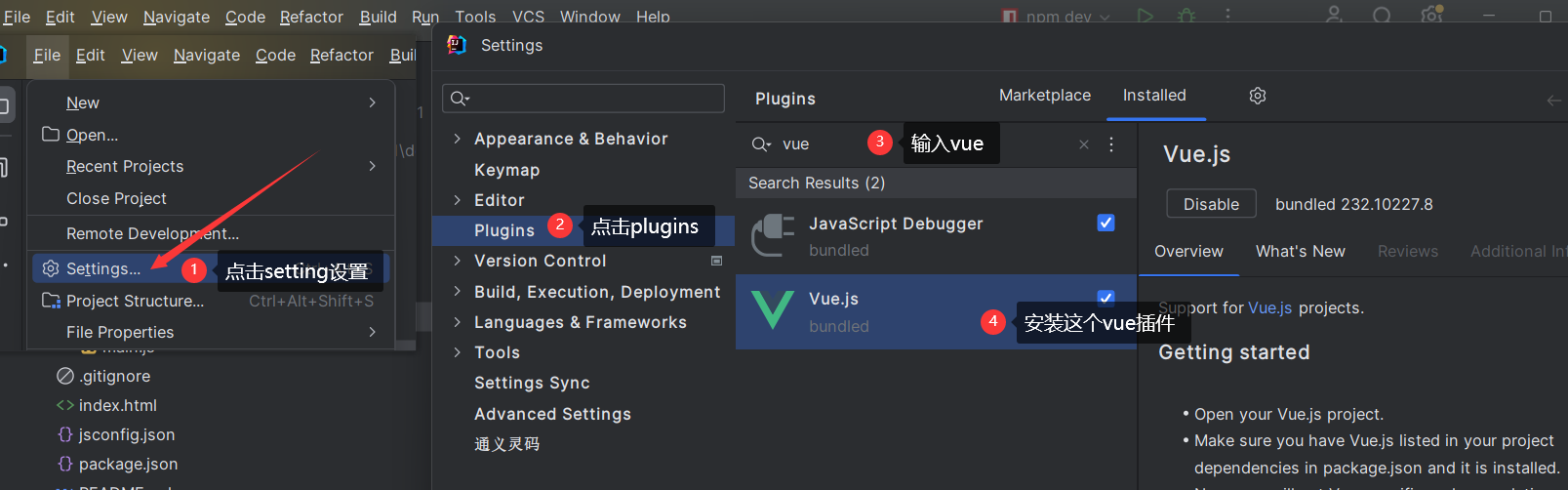1568x490 pixels.
Task: Open the File Properties submenu arrow
Action: 372,332
